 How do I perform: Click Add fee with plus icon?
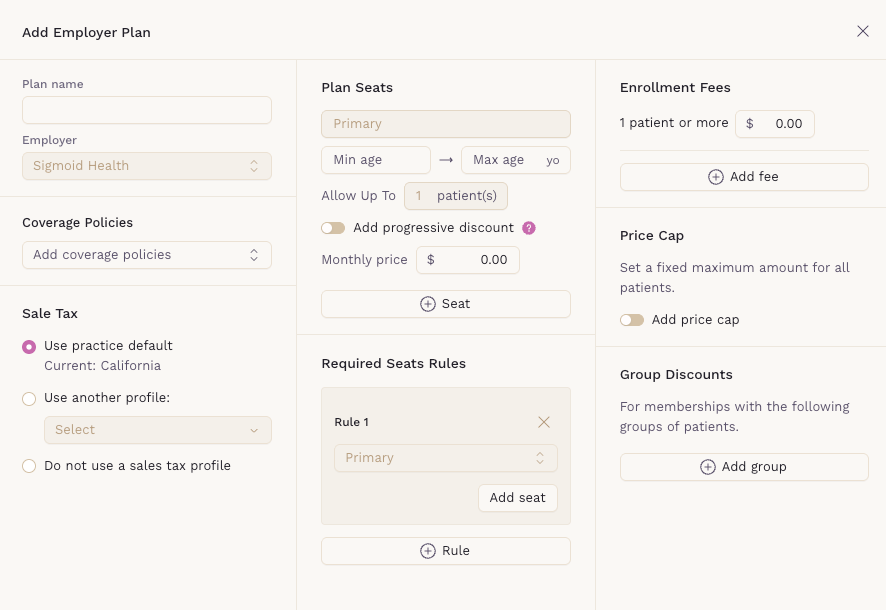[x=744, y=177]
